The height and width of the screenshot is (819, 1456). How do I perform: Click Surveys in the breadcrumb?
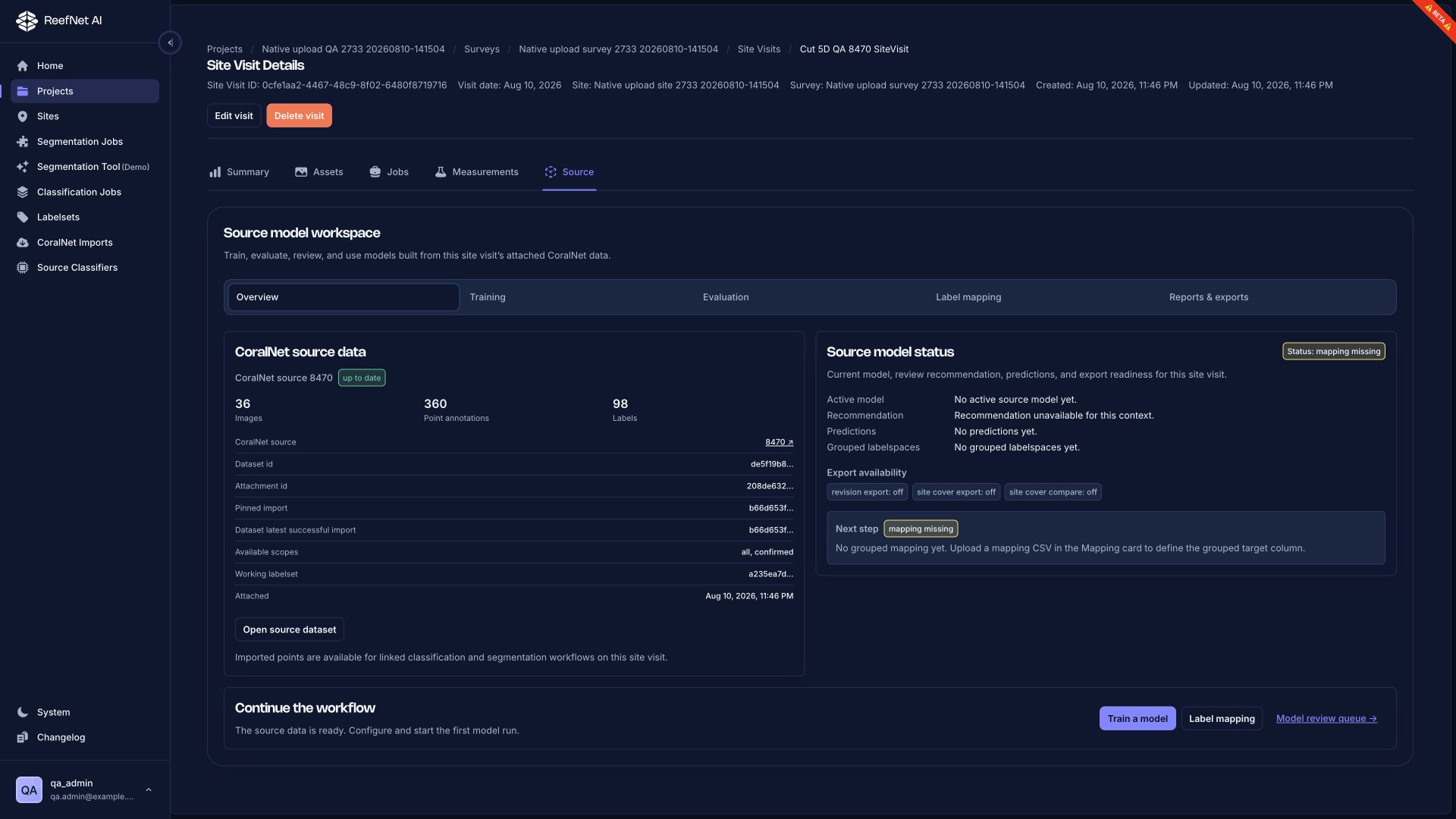pyautogui.click(x=482, y=49)
